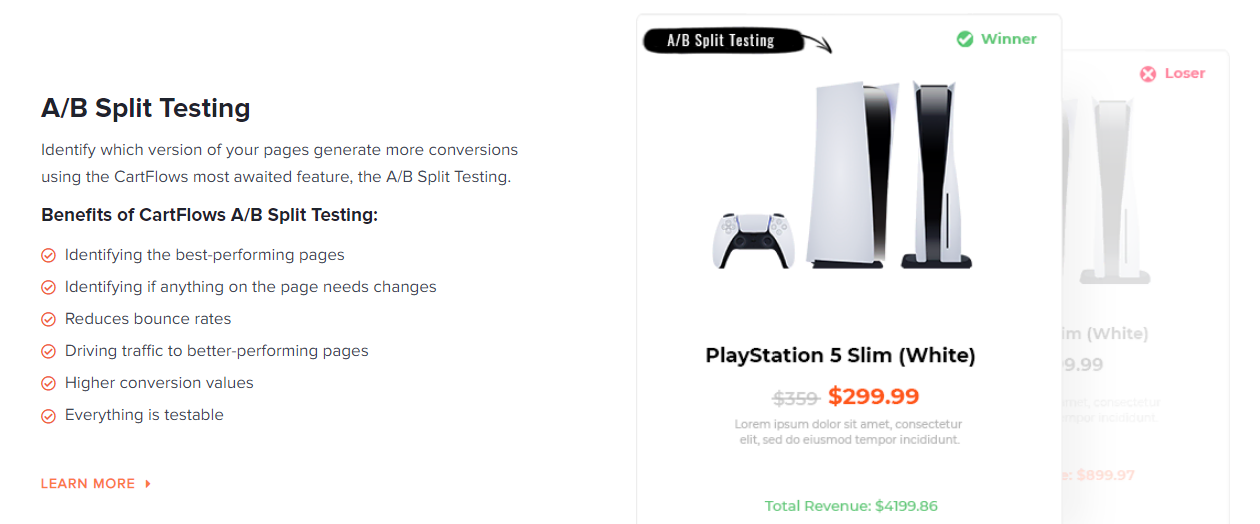Click the small arrow next to LEARN MORE

(148, 483)
